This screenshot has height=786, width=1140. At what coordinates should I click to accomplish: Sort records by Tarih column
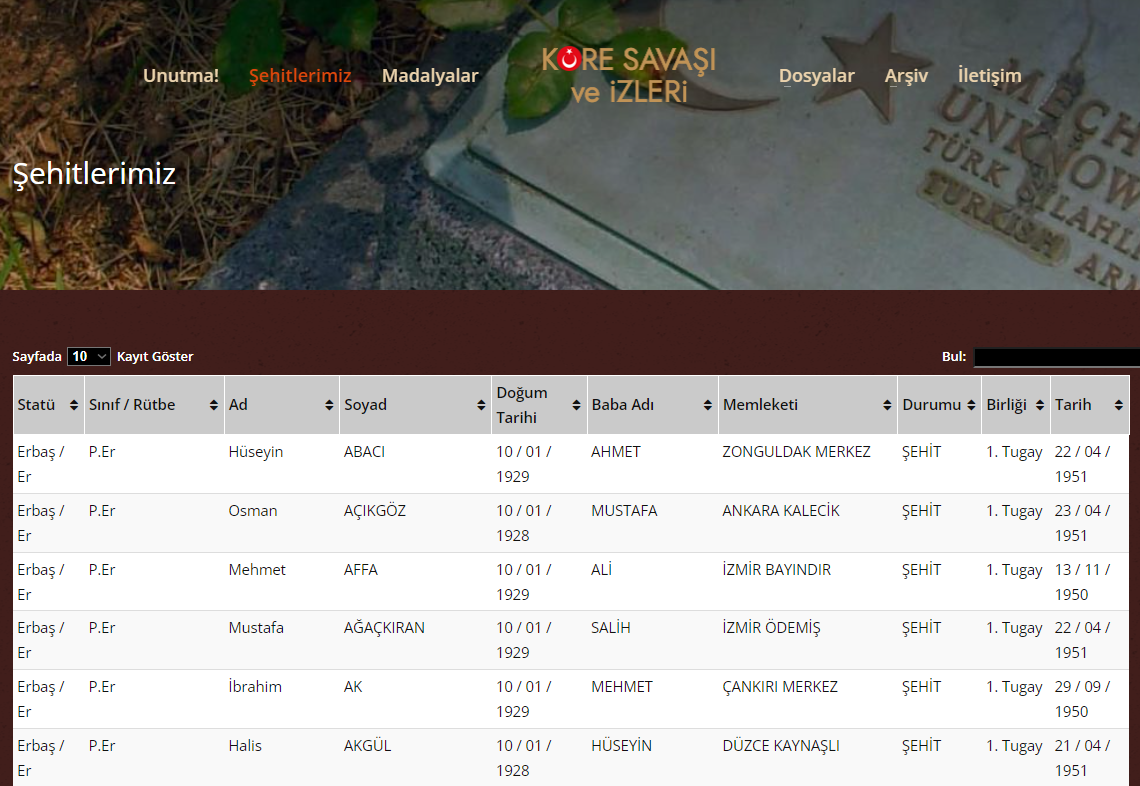(x=1119, y=405)
